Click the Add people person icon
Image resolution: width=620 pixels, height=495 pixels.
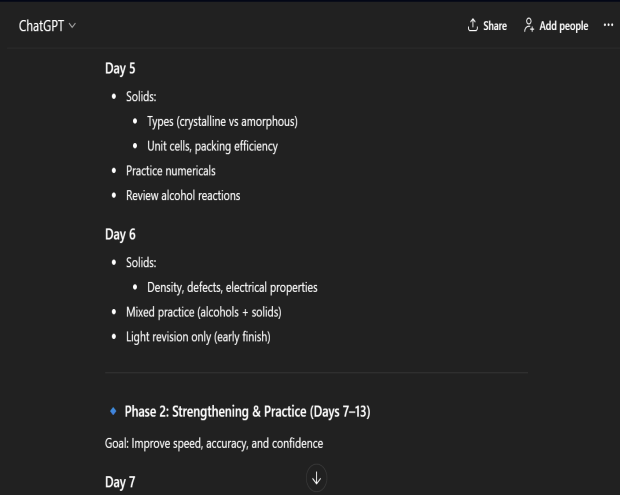(x=529, y=26)
